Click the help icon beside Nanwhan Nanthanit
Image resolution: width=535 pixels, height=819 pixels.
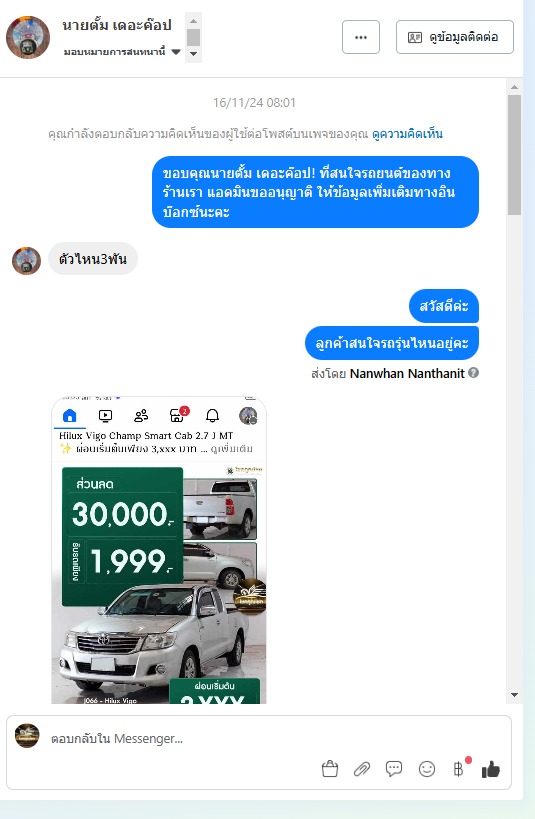(x=473, y=373)
